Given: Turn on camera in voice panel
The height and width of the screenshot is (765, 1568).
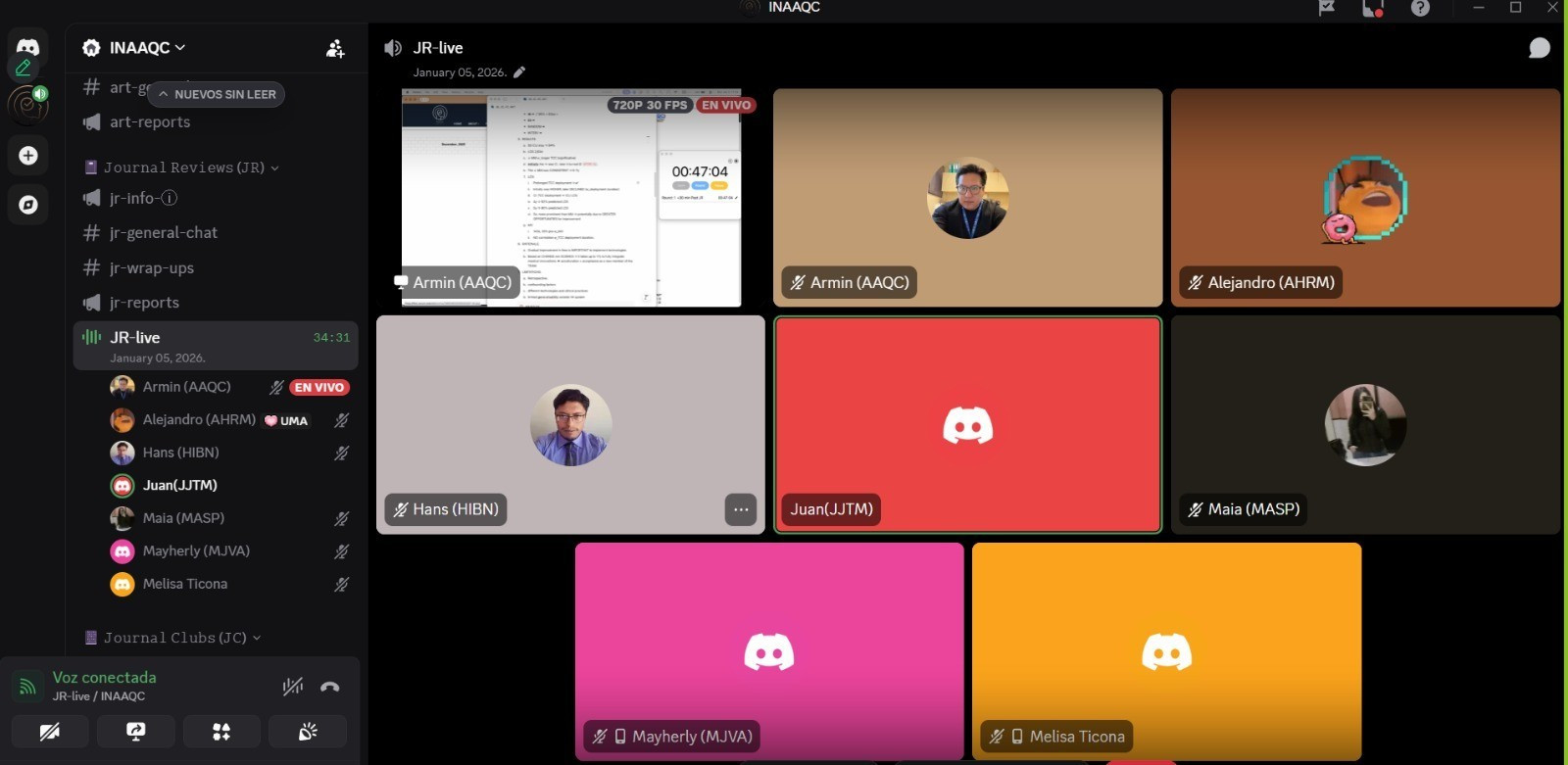Looking at the screenshot, I should [50, 732].
